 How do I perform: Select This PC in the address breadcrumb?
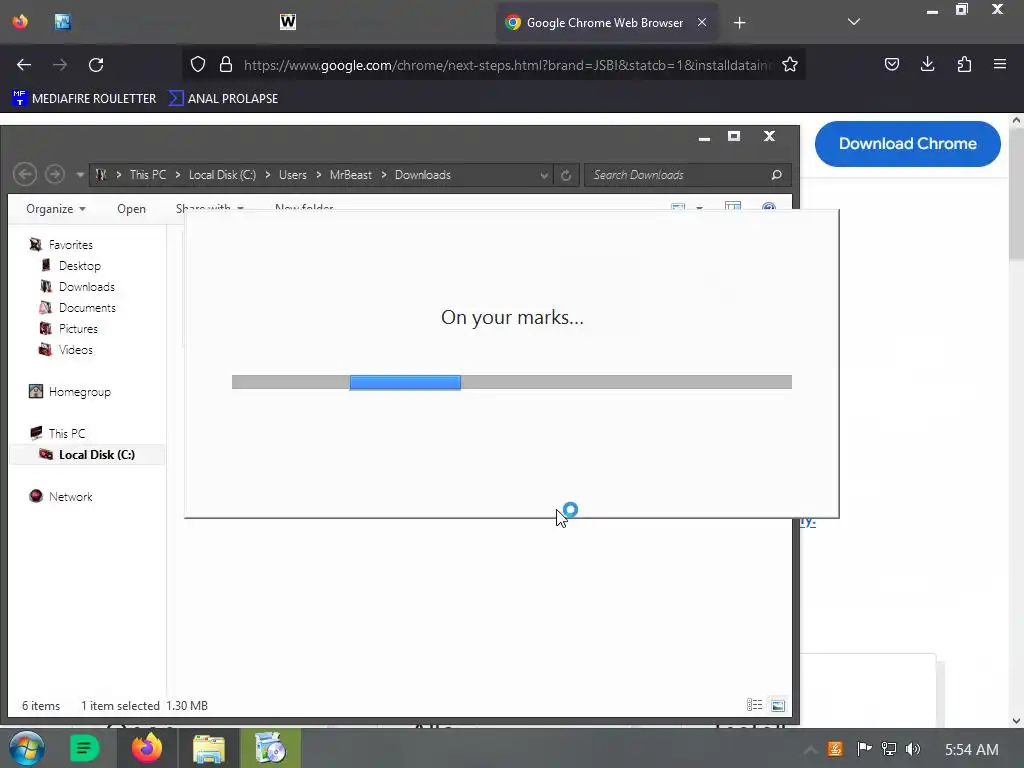coord(148,175)
